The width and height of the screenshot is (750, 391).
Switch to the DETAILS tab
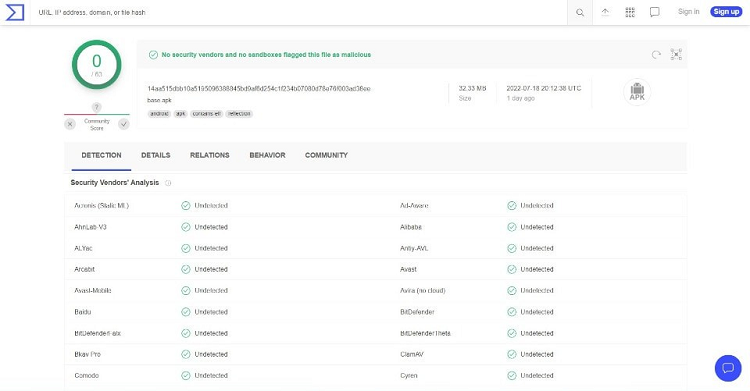[x=155, y=155]
